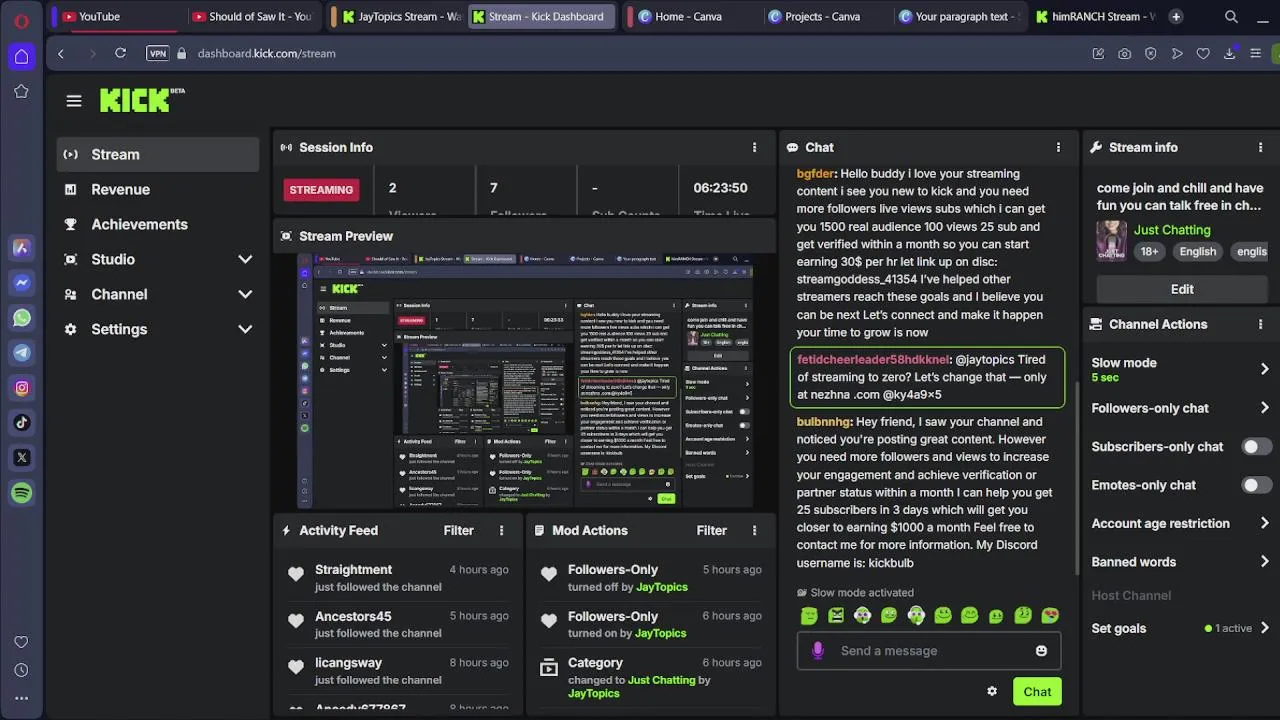This screenshot has width=1280, height=720.
Task: Click the Opera home sidebar icon
Action: click(x=21, y=57)
